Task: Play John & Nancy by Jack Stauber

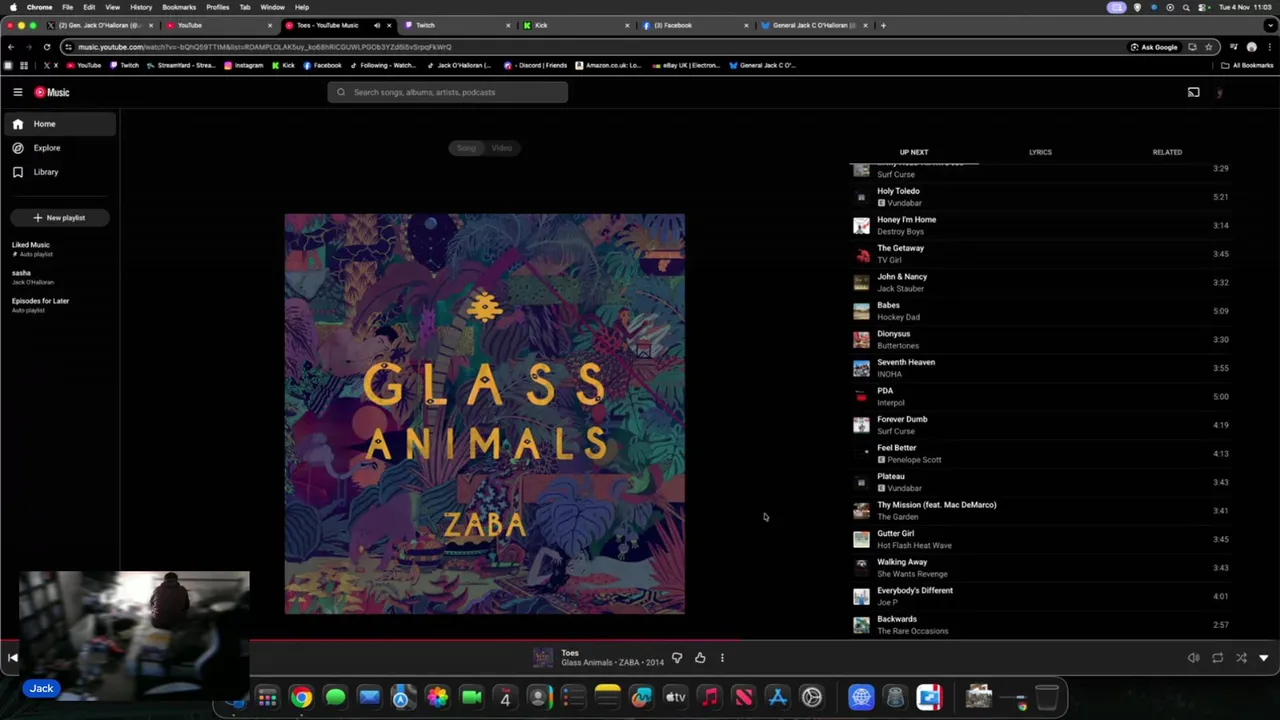Action: pyautogui.click(x=1040, y=282)
